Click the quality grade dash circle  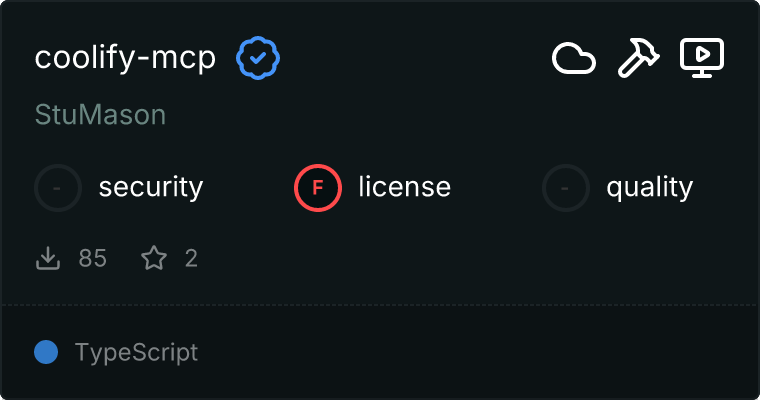[566, 187]
